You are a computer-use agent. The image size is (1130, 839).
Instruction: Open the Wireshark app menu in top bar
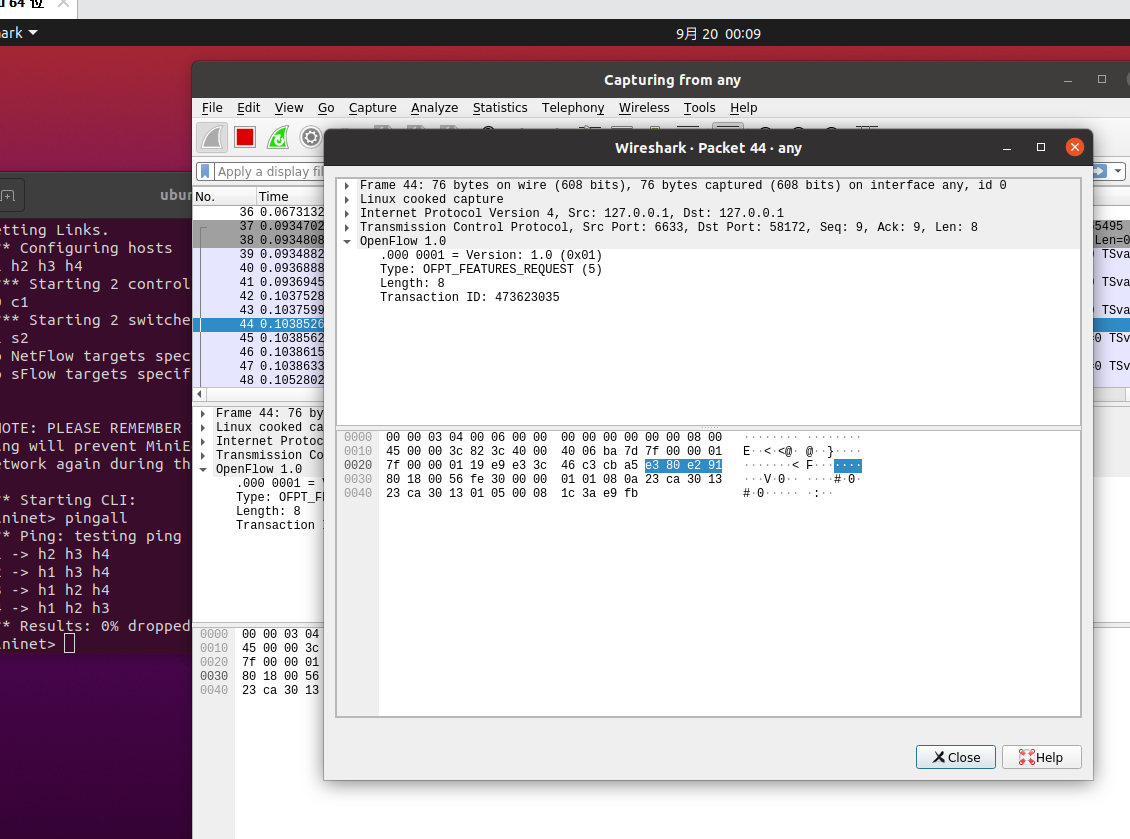[19, 33]
